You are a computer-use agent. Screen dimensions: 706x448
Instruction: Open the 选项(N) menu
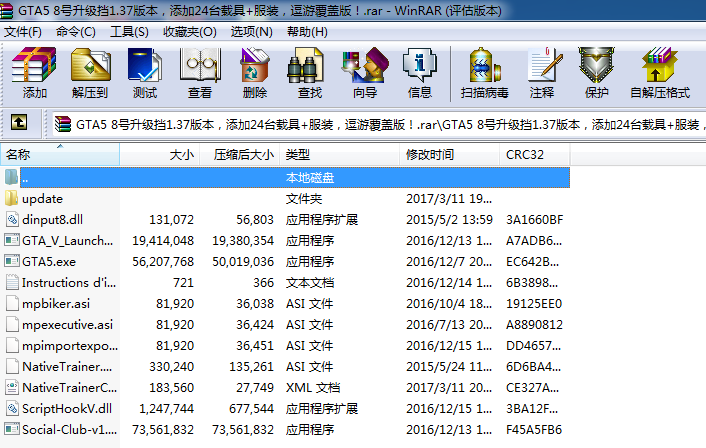(251, 32)
